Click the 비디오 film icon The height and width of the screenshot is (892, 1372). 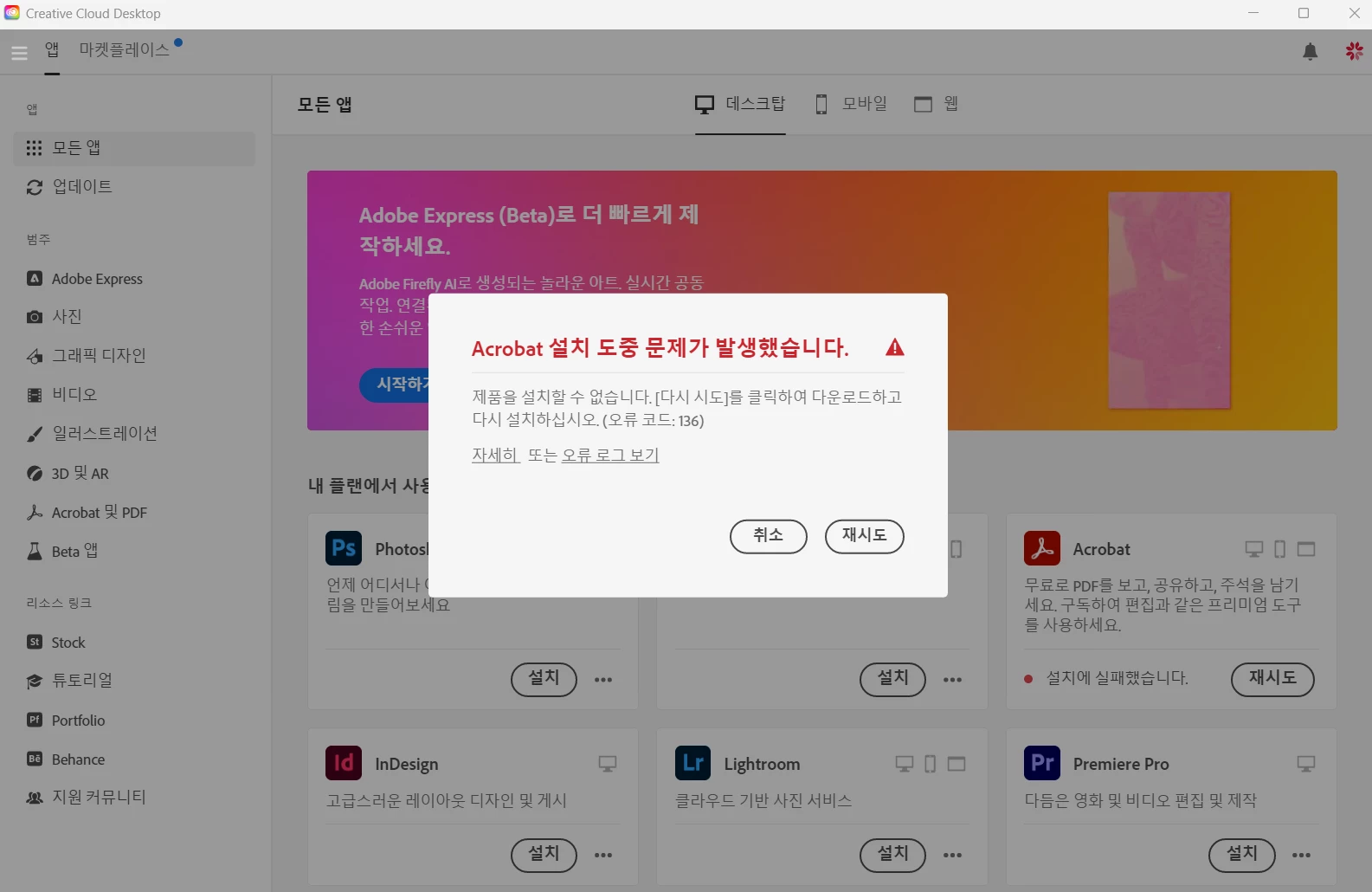click(35, 395)
